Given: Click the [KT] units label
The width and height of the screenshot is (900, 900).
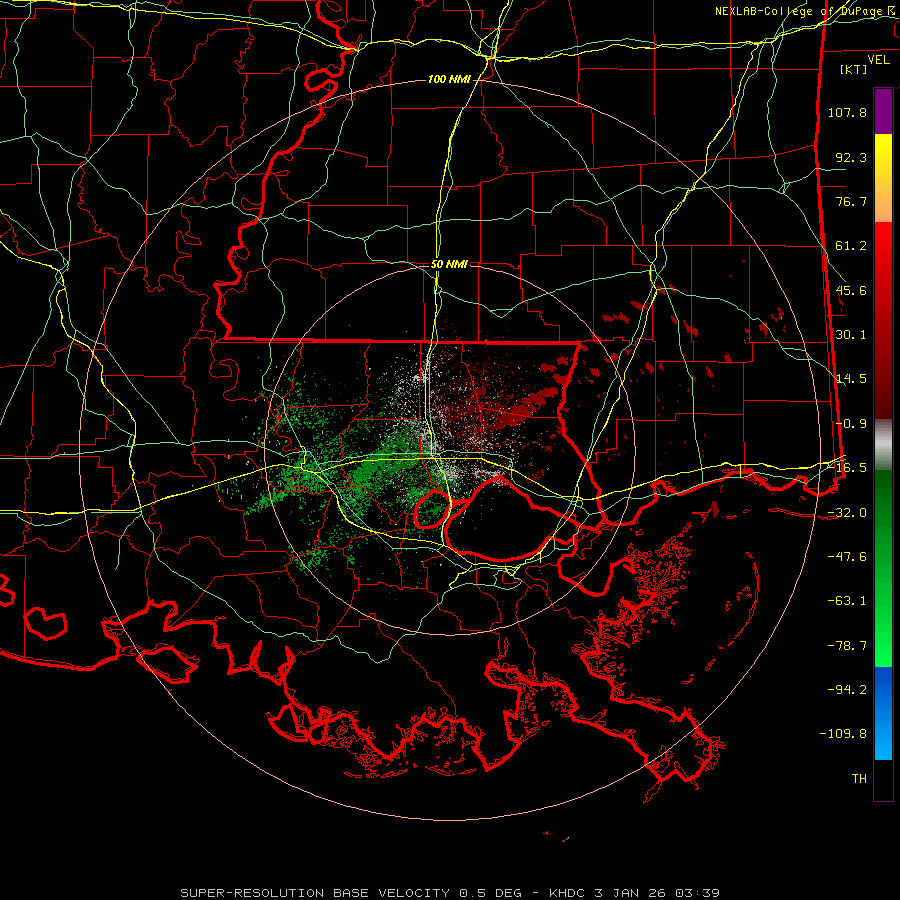Looking at the screenshot, I should pyautogui.click(x=854, y=69).
